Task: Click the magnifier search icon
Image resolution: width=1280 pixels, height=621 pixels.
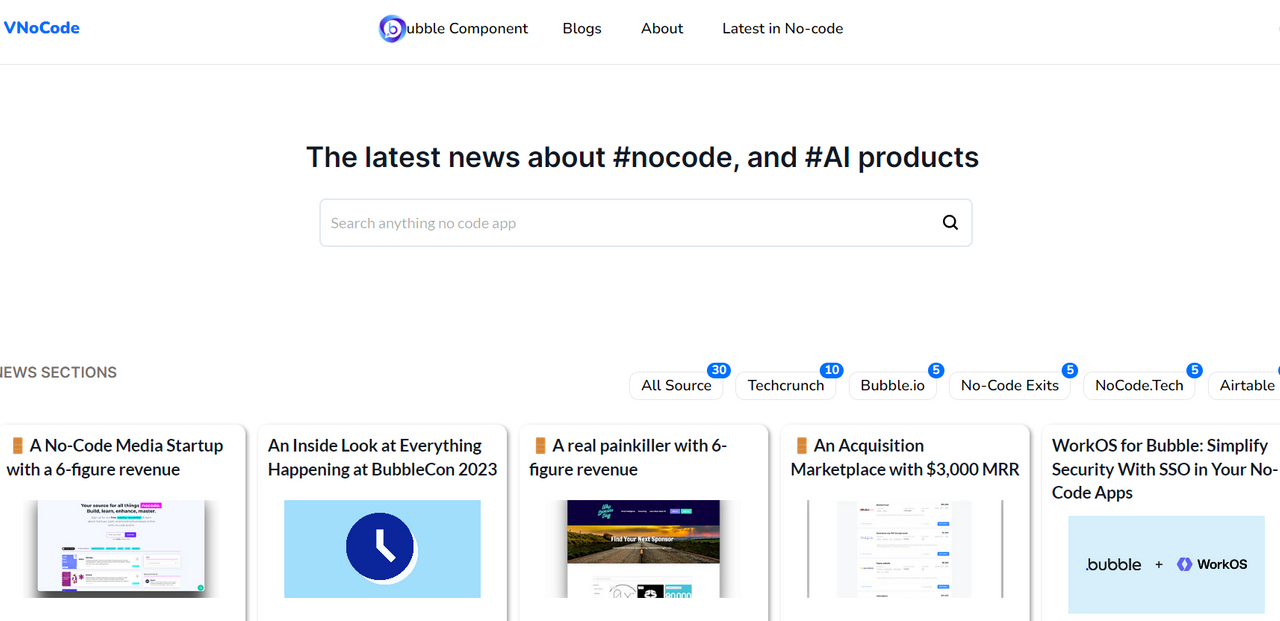Action: [x=950, y=223]
